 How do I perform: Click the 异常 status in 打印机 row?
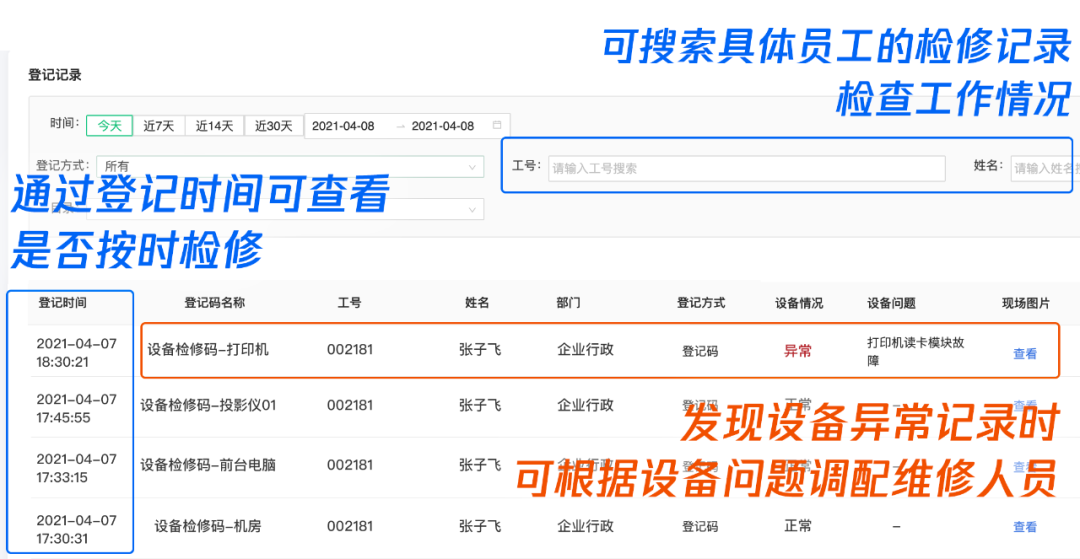tap(798, 351)
